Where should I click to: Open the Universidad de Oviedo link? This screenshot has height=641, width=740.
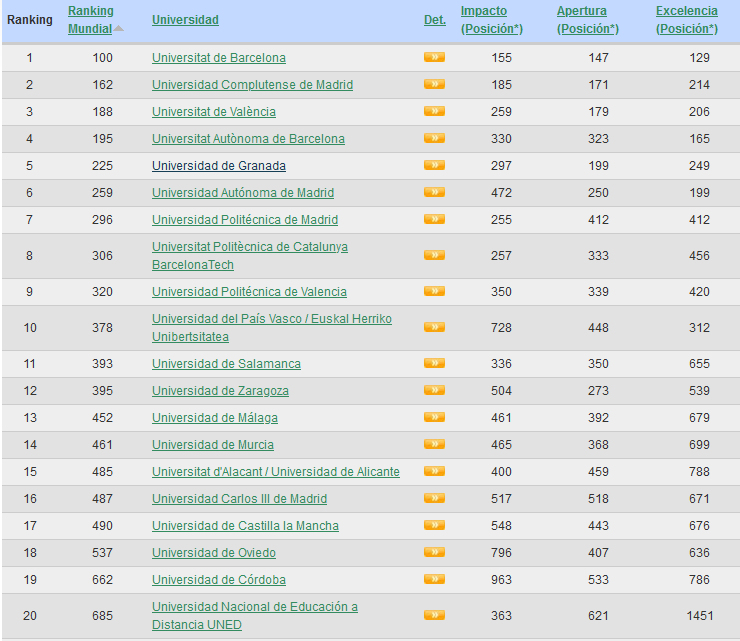click(214, 552)
